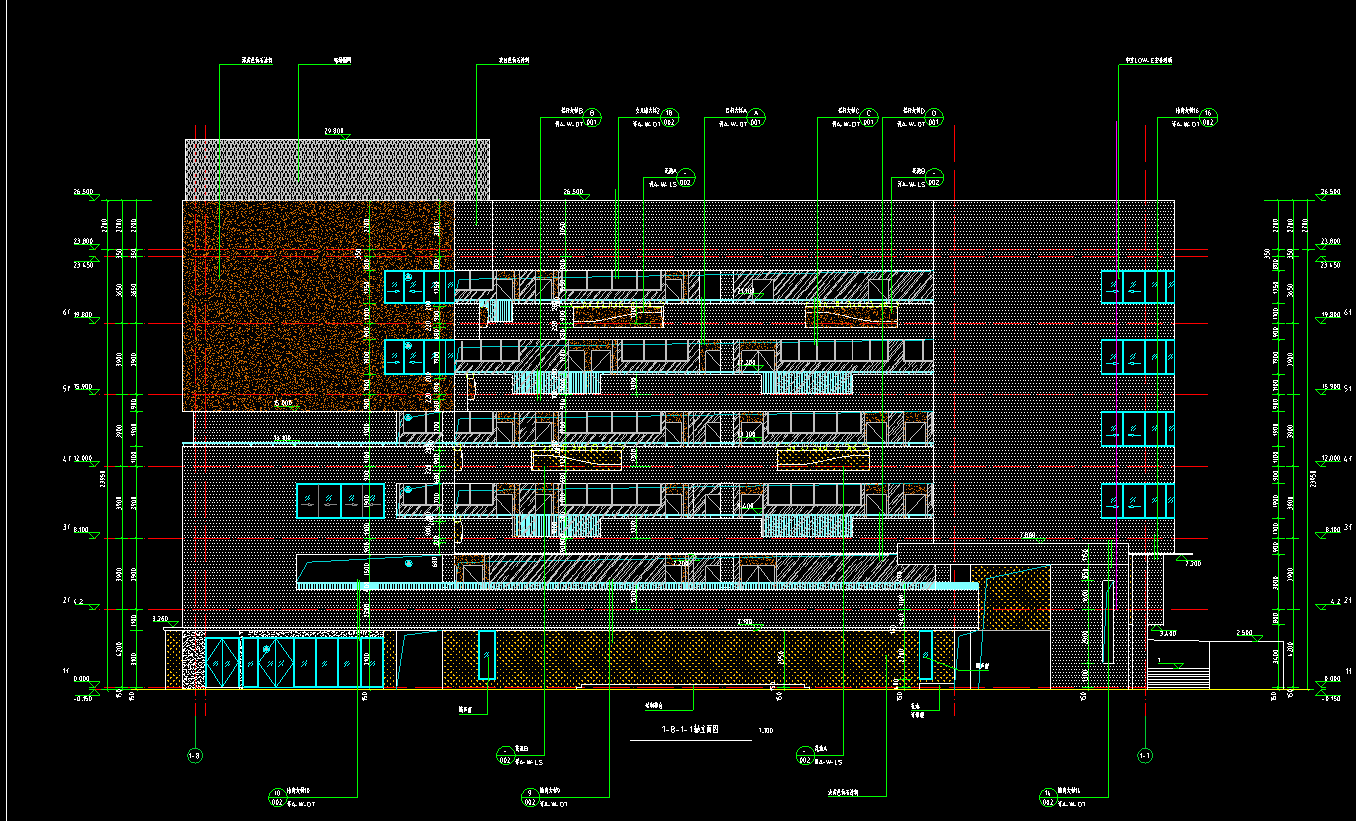Select the 29.800 rooftop elevation text

333,132
